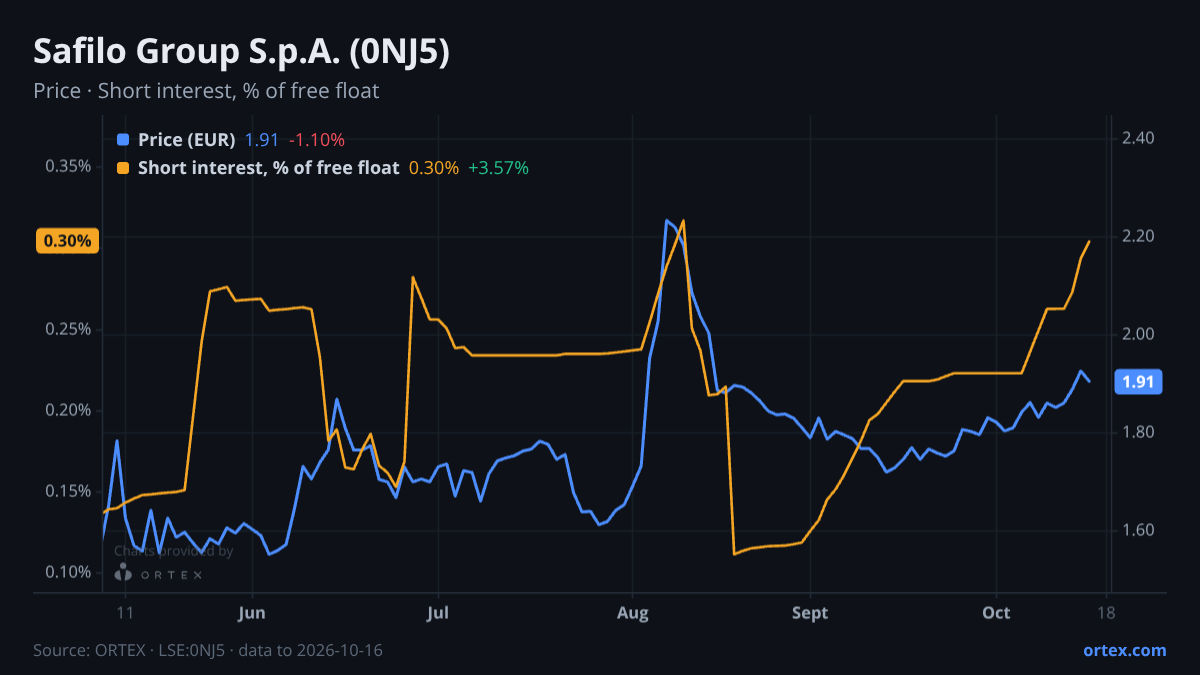Click the 18 date axis label
The height and width of the screenshot is (675, 1200).
[1107, 613]
